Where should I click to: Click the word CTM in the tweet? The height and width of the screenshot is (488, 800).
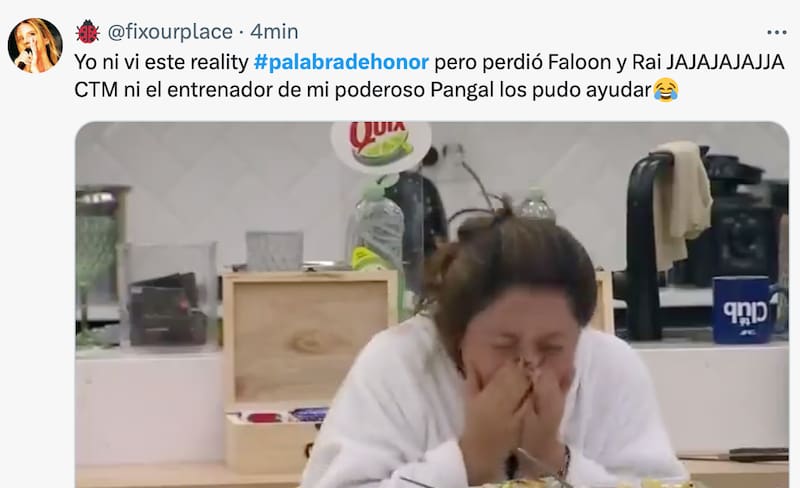(x=96, y=90)
